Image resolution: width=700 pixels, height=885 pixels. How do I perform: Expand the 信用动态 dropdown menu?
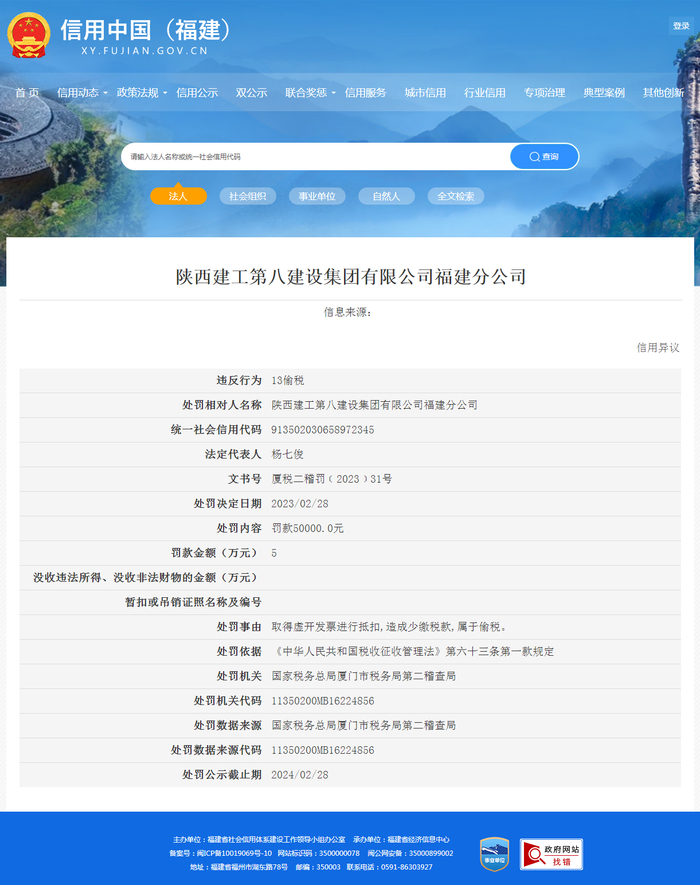click(82, 93)
